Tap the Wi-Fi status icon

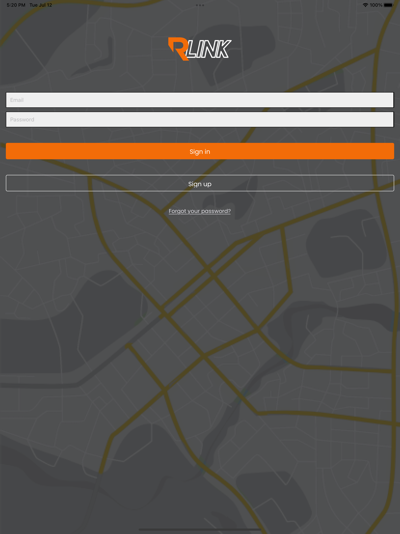click(365, 5)
